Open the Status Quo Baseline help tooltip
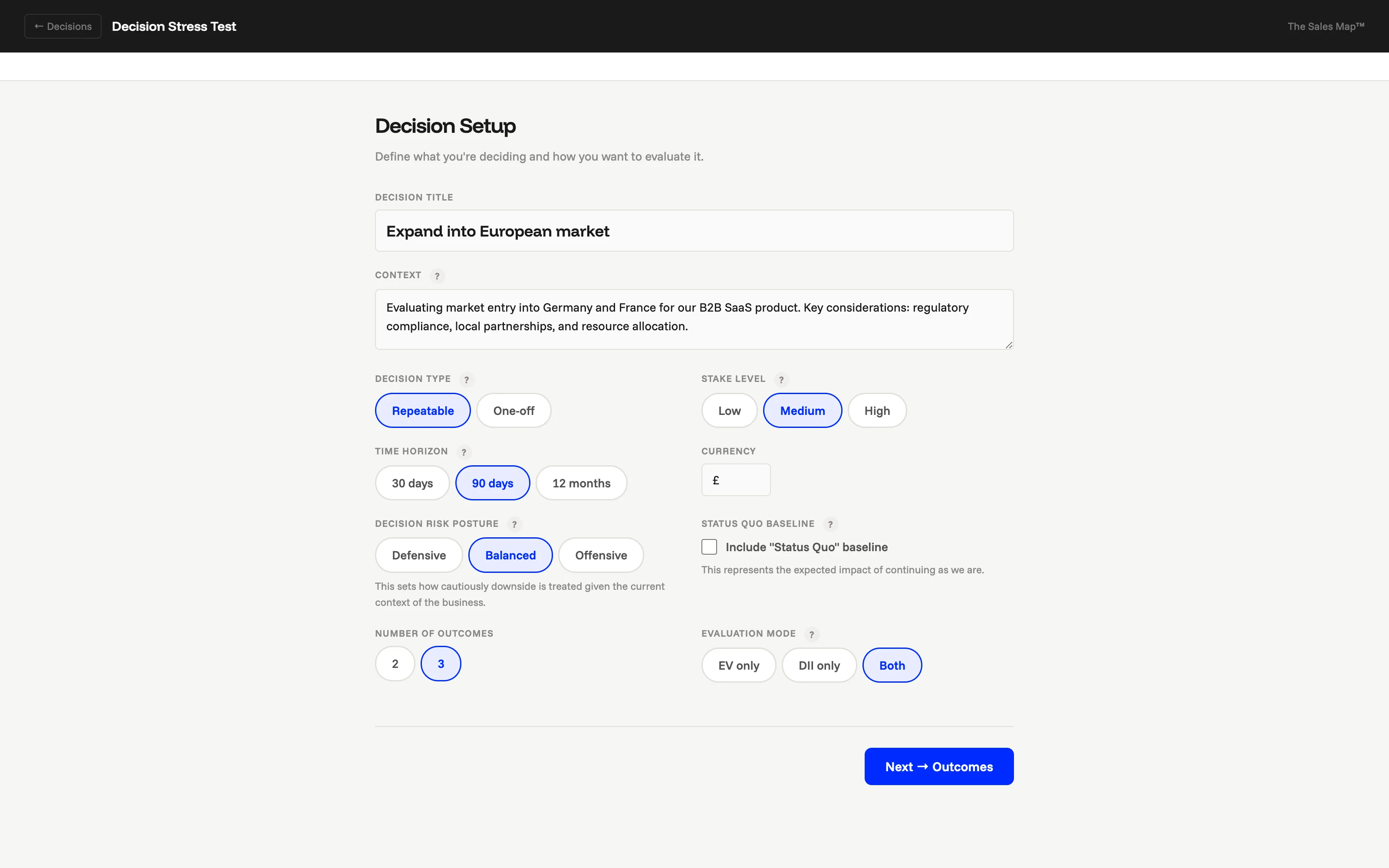Viewport: 1389px width, 868px height. coord(831,524)
